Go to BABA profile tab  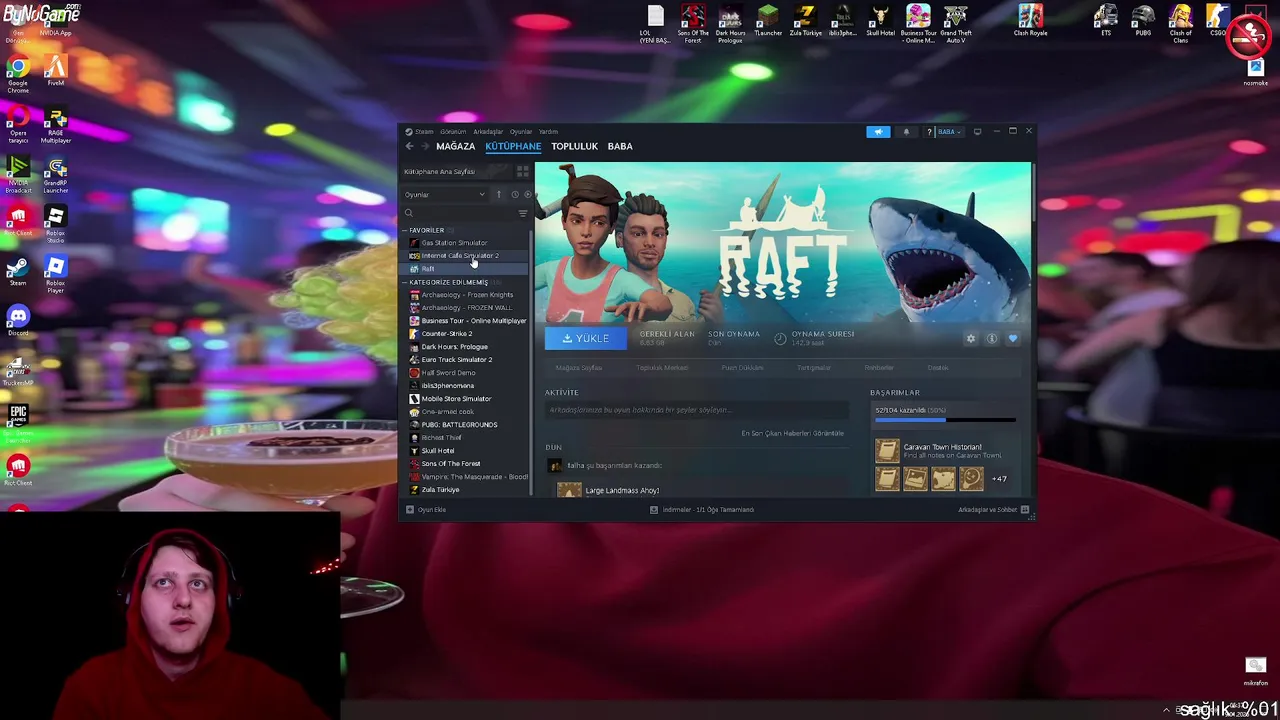pos(620,146)
